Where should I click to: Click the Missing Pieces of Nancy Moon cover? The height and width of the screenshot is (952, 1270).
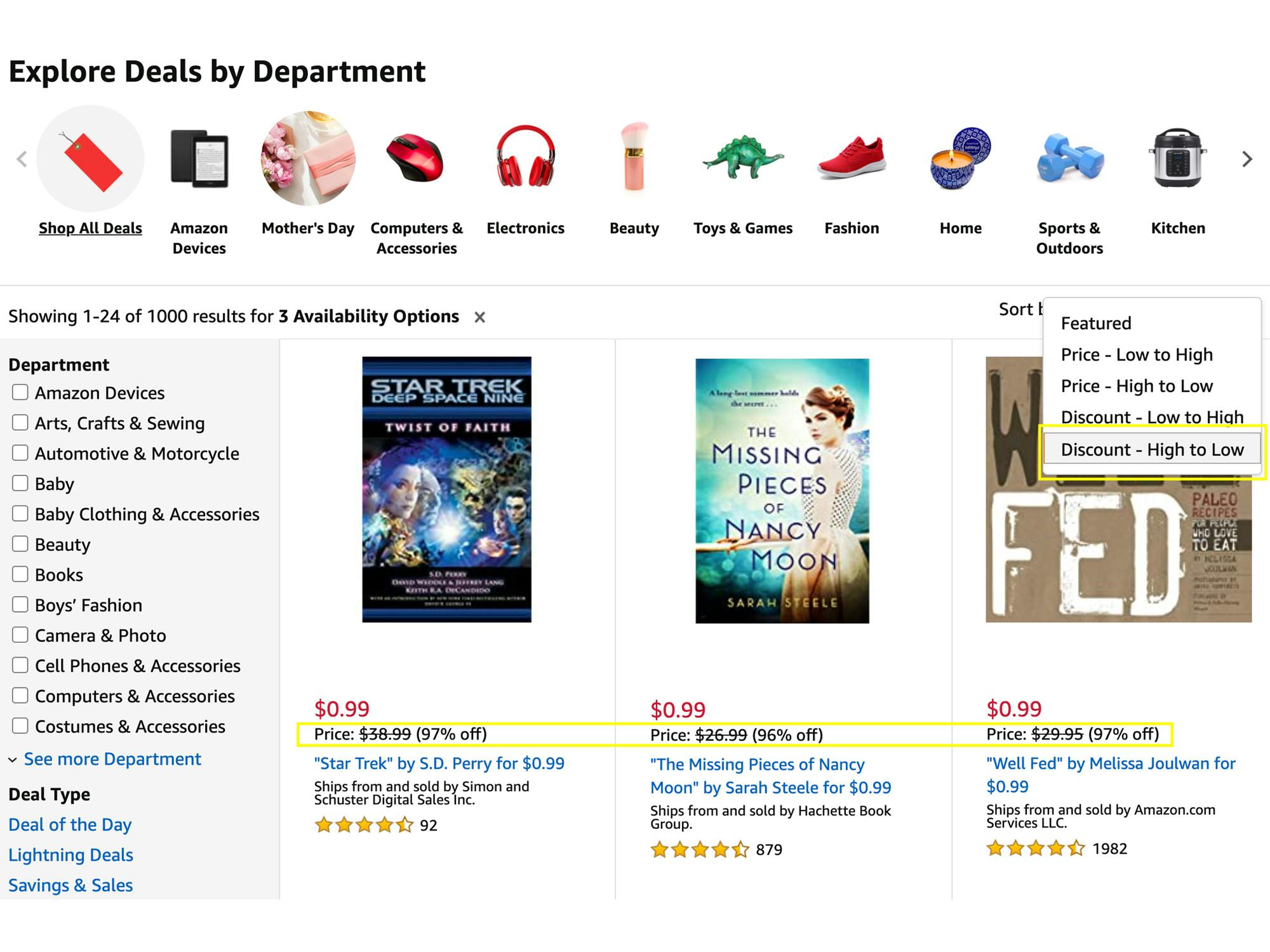pos(782,491)
